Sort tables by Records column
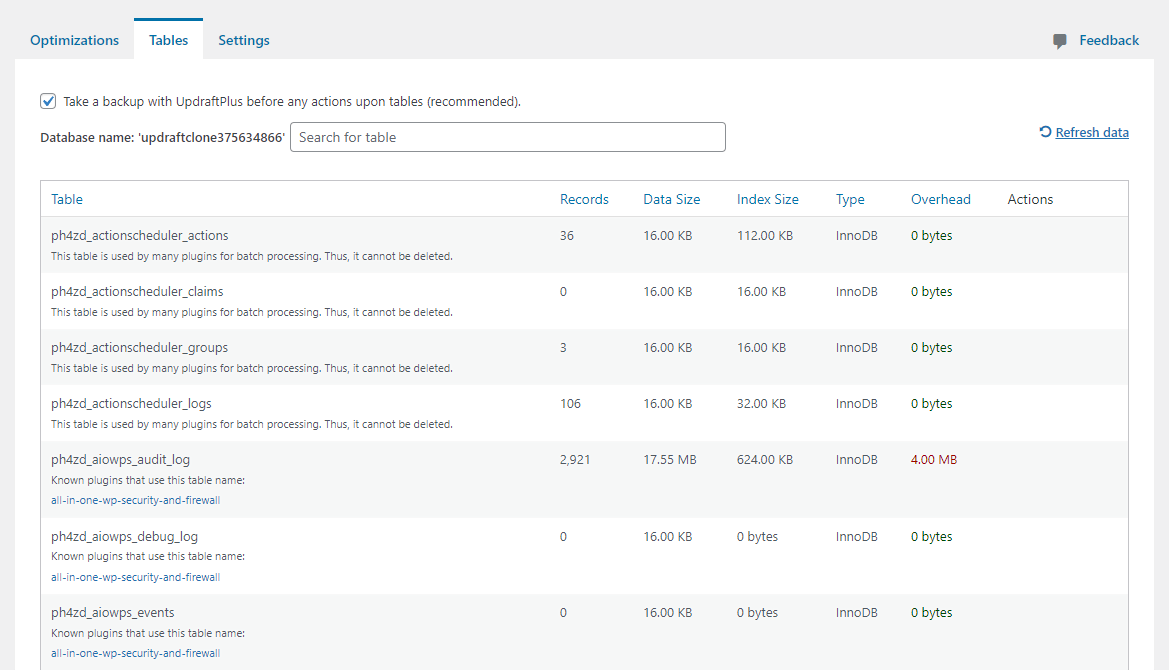This screenshot has height=670, width=1169. click(584, 199)
